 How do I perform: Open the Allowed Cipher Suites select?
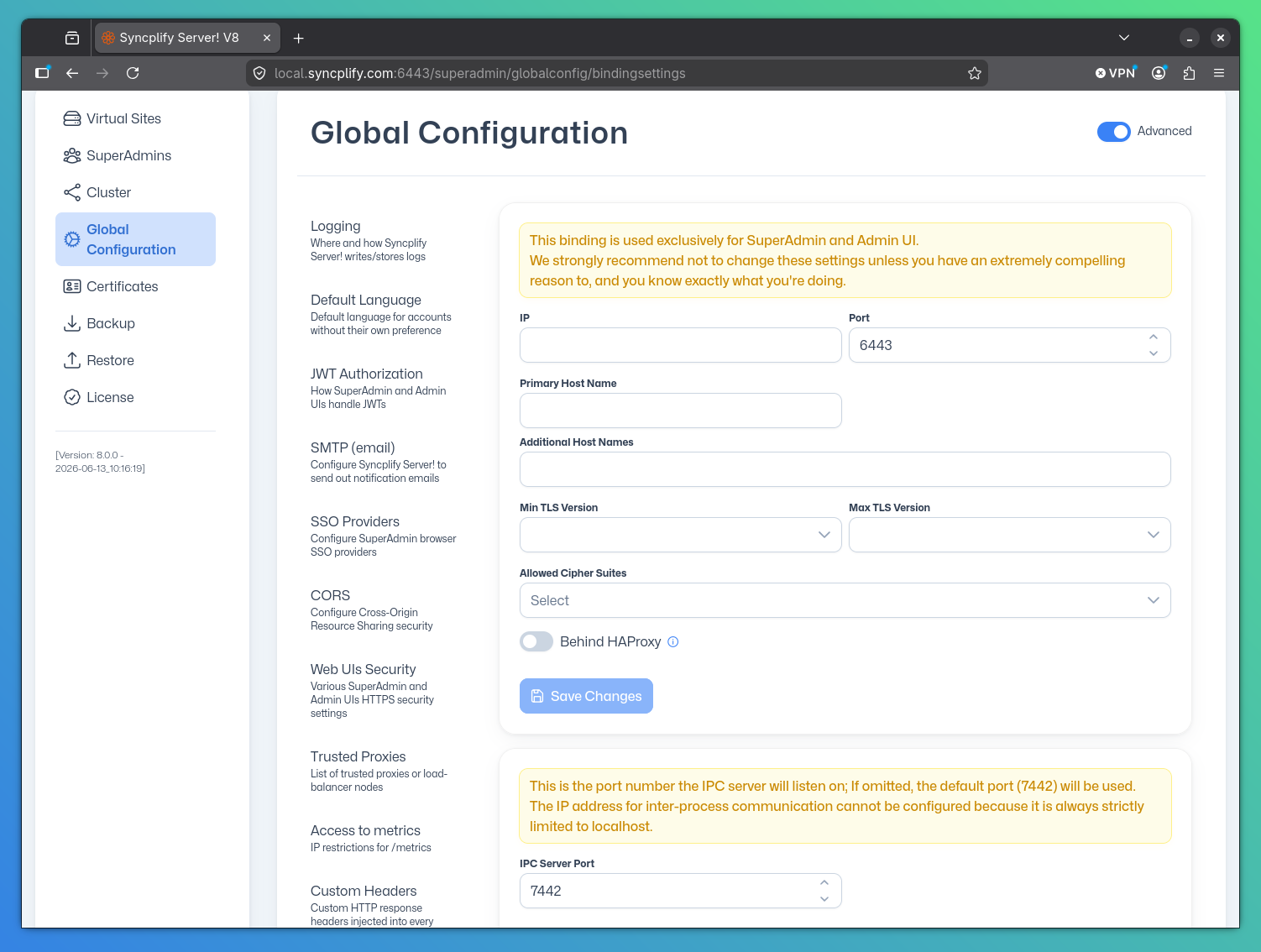click(x=845, y=600)
